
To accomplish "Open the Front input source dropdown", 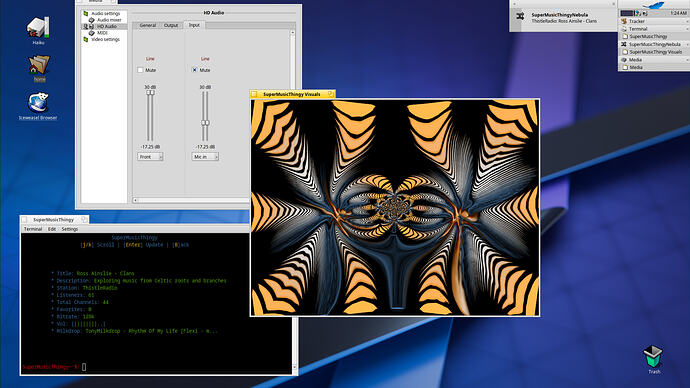I will 150,157.
